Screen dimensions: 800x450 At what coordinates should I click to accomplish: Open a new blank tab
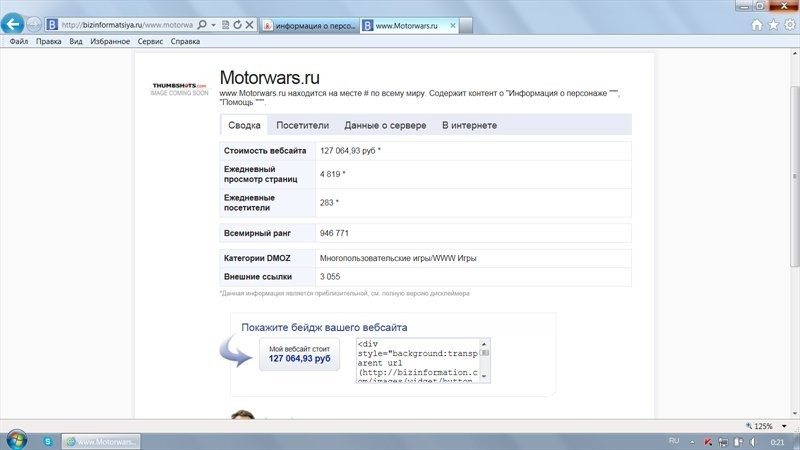point(466,26)
